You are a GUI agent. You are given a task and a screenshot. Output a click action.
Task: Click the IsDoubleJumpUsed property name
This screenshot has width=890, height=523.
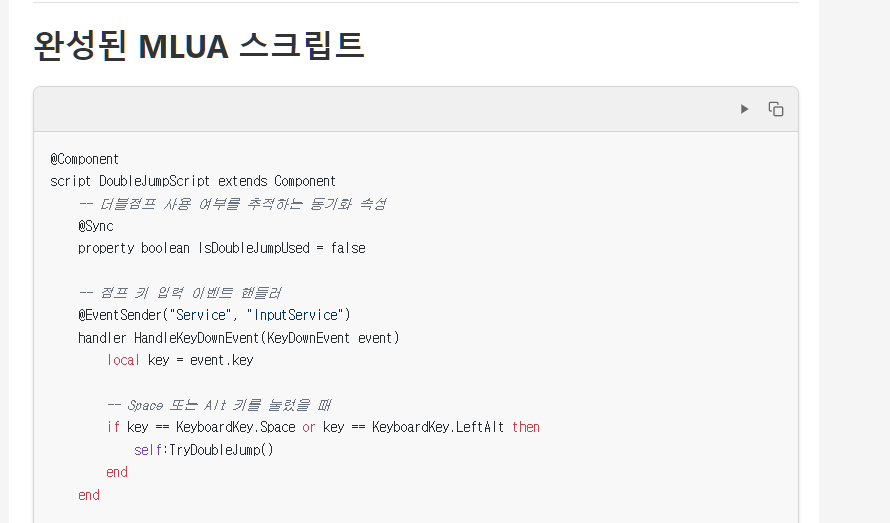pos(254,248)
